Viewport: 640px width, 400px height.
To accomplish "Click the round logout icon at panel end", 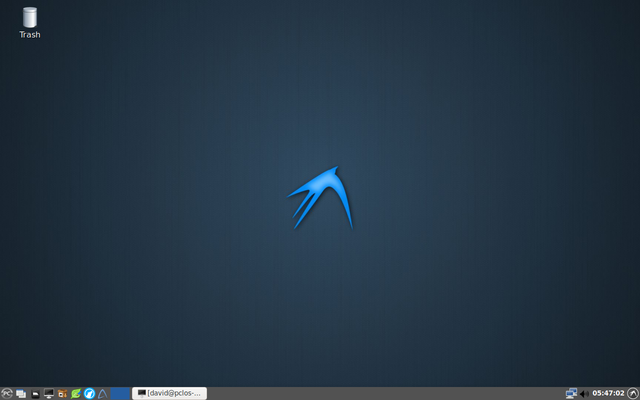I will pos(632,393).
